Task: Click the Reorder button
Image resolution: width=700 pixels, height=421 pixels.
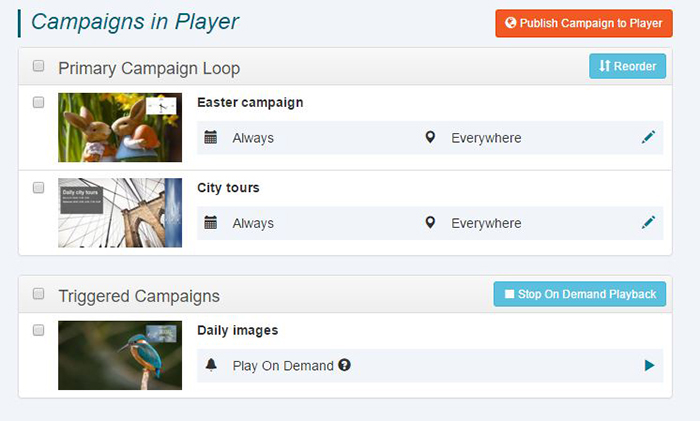Action: (627, 66)
